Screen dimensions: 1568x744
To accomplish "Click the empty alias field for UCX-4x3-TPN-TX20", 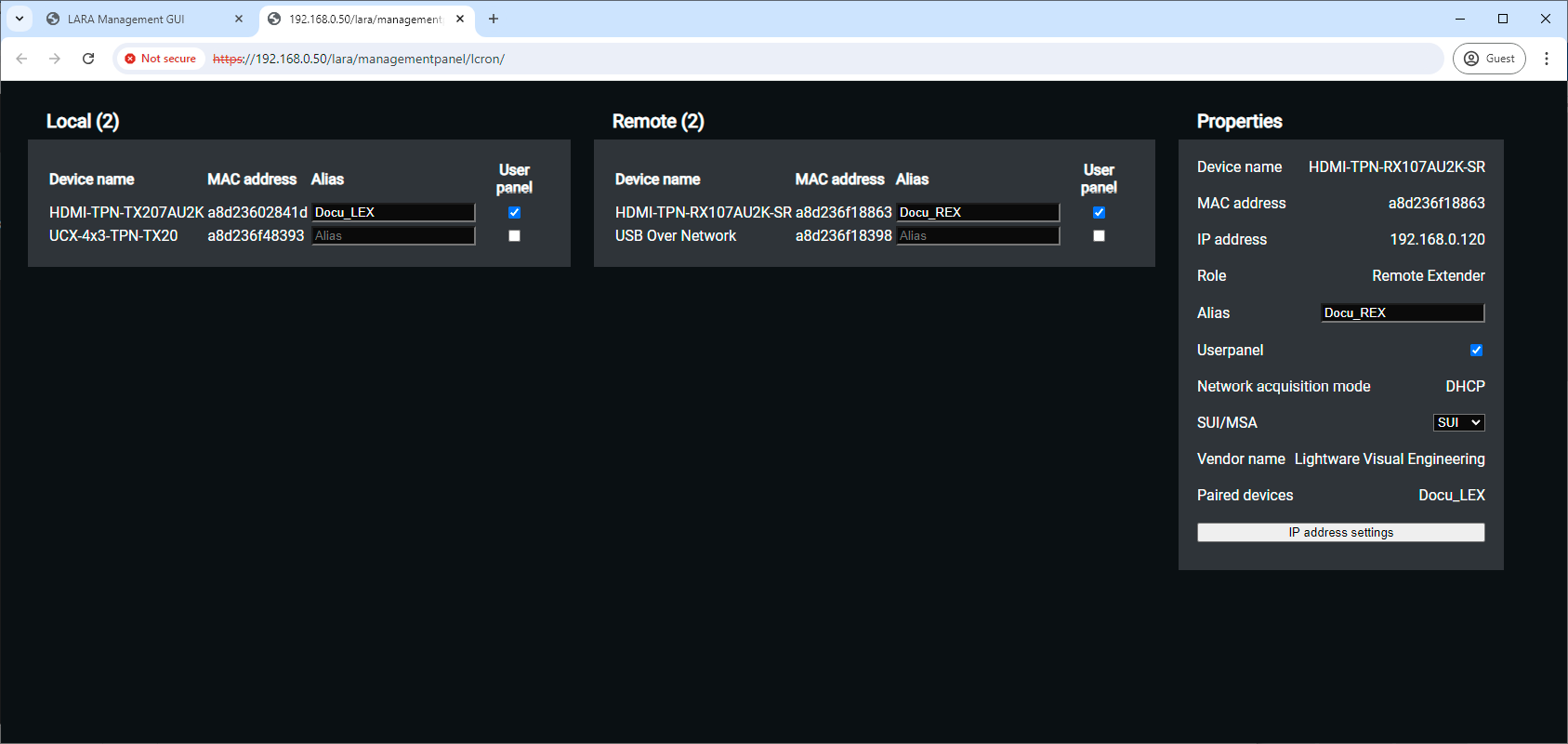I will pos(393,236).
